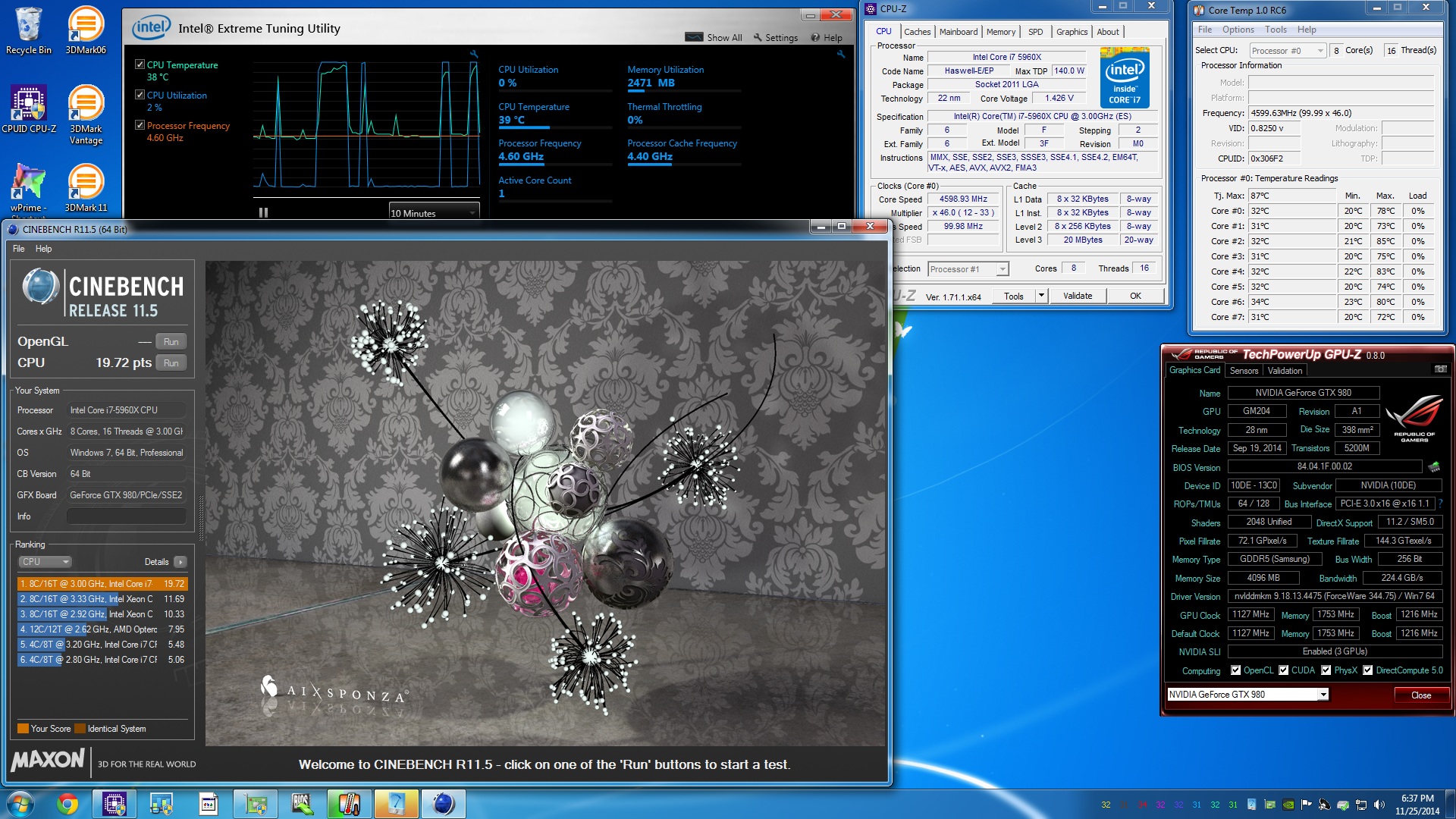The image size is (1456, 819).
Task: Open Settings in Intel XTU
Action: [x=775, y=37]
